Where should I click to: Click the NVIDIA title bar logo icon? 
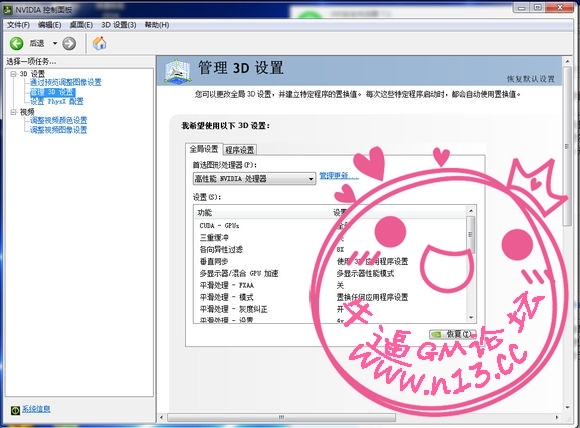[7, 10]
